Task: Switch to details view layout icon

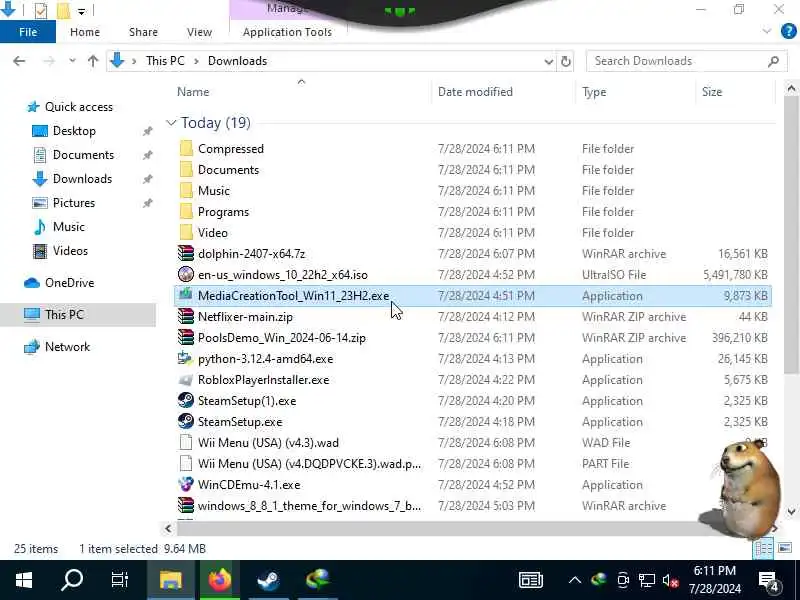Action: [763, 548]
